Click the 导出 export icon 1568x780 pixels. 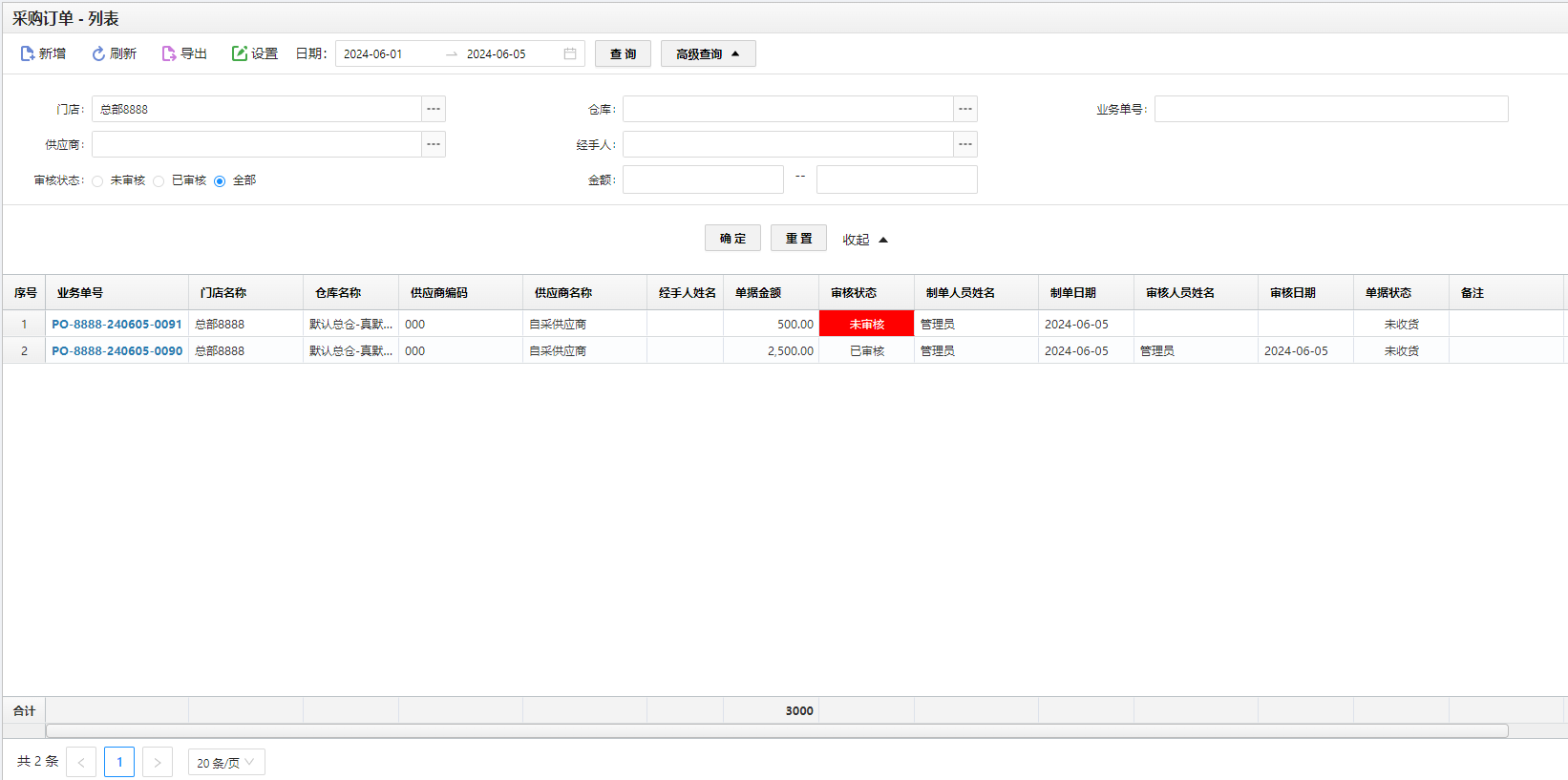click(169, 53)
